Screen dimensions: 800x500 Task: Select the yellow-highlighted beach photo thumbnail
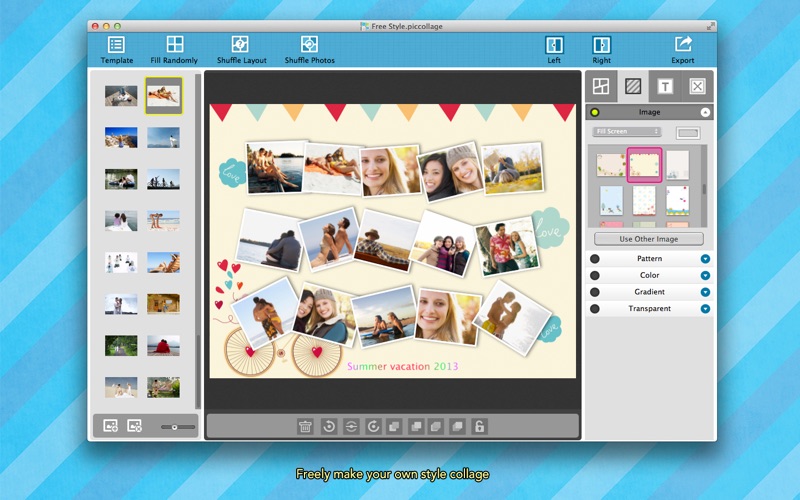[163, 96]
